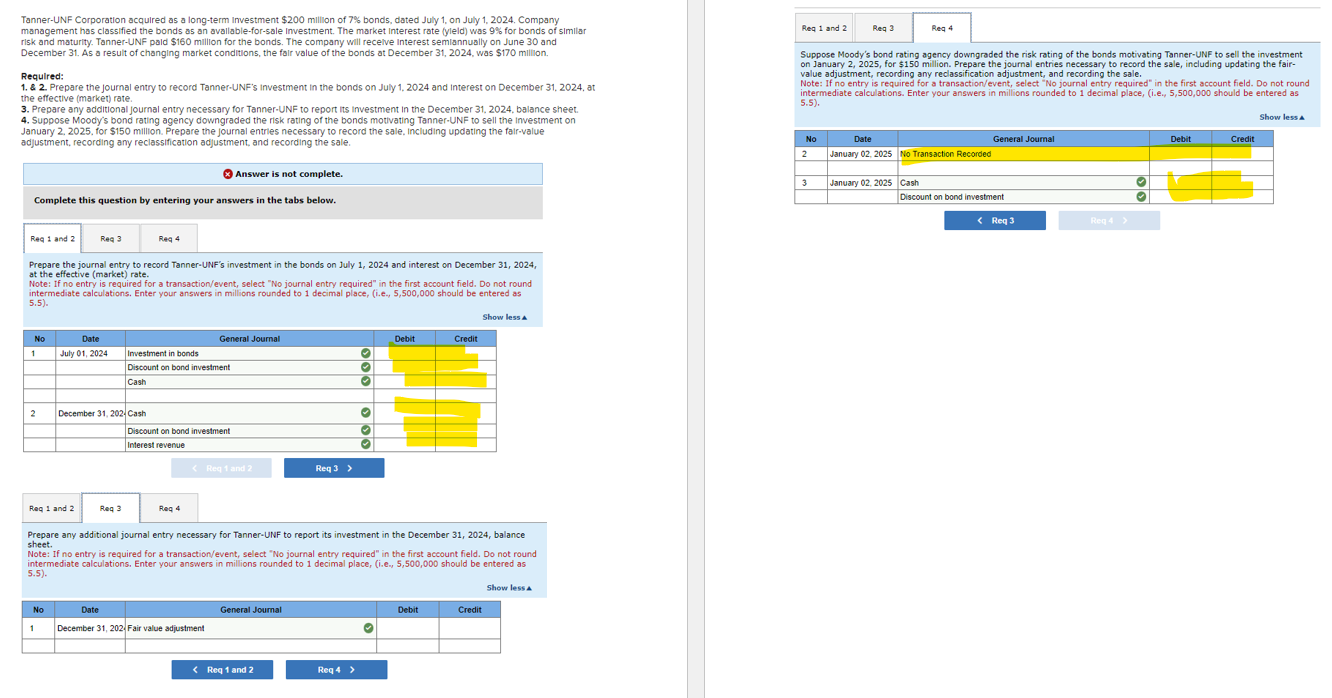Click disabled '< Req 1 and 2' button
The height and width of the screenshot is (698, 1332).
(222, 468)
